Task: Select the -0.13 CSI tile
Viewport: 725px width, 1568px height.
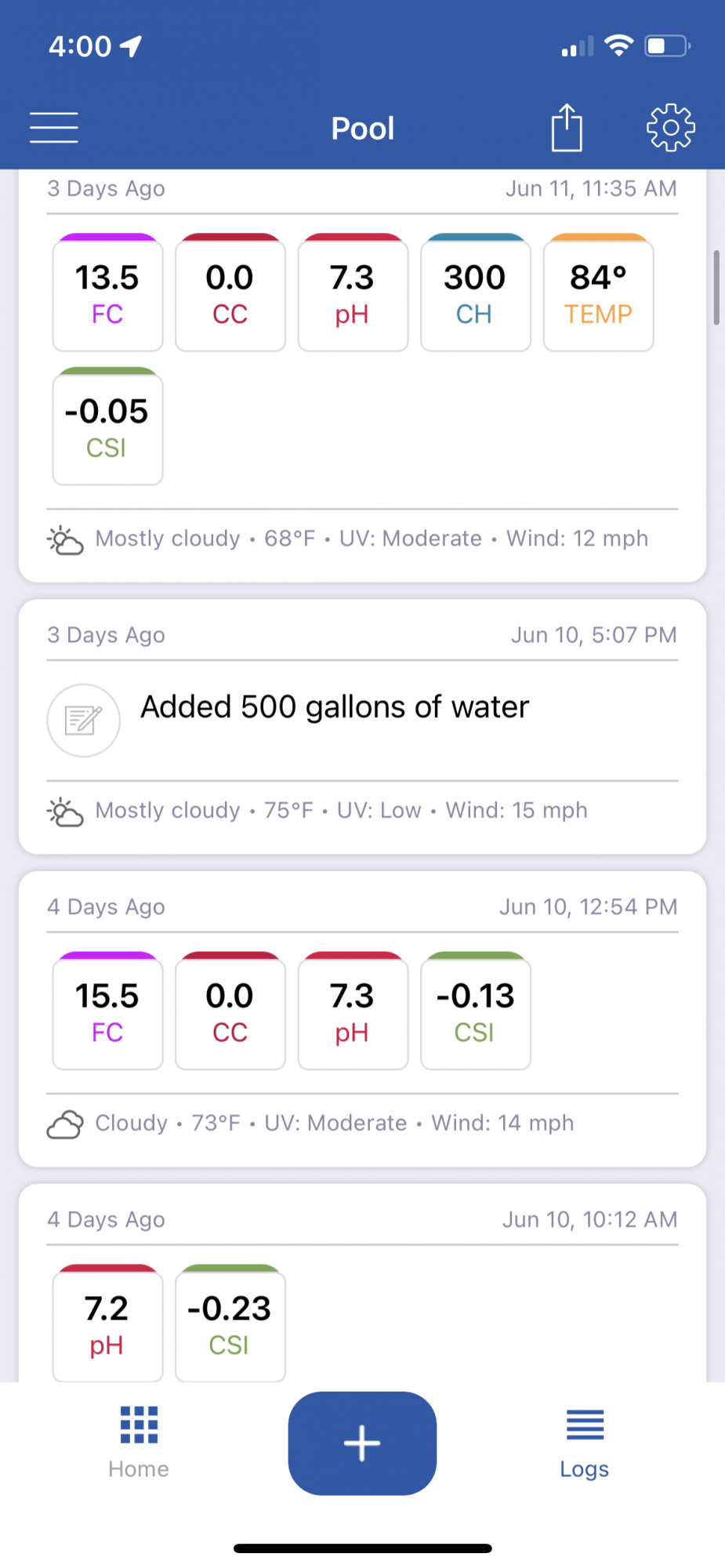Action: click(476, 1011)
